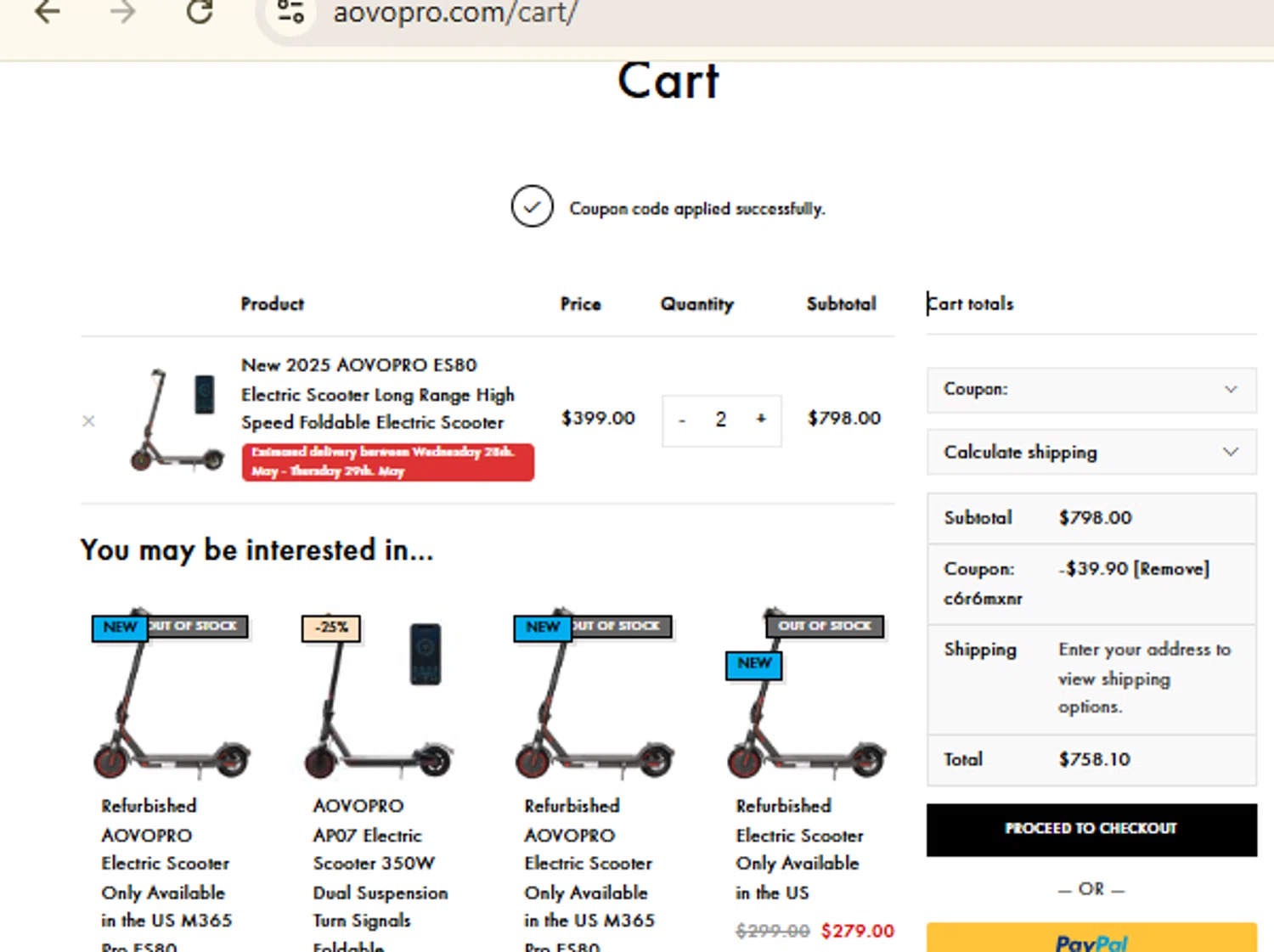Click the aovopro.com/cart/ URL field
The width and height of the screenshot is (1274, 952).
click(x=455, y=13)
